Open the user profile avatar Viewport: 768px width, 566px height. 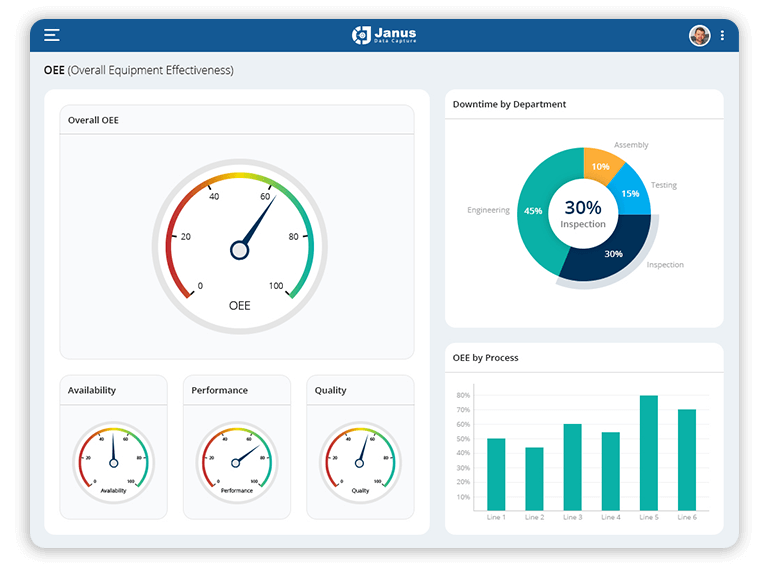tap(699, 35)
